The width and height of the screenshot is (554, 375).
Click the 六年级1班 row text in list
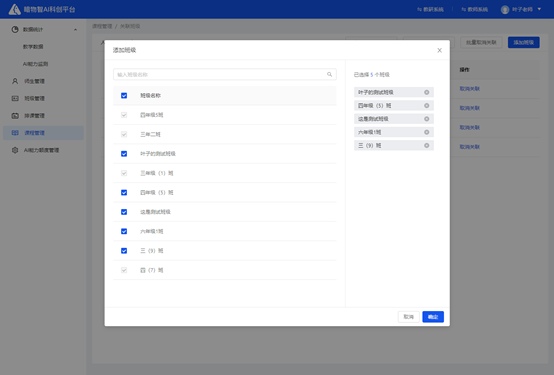152,231
